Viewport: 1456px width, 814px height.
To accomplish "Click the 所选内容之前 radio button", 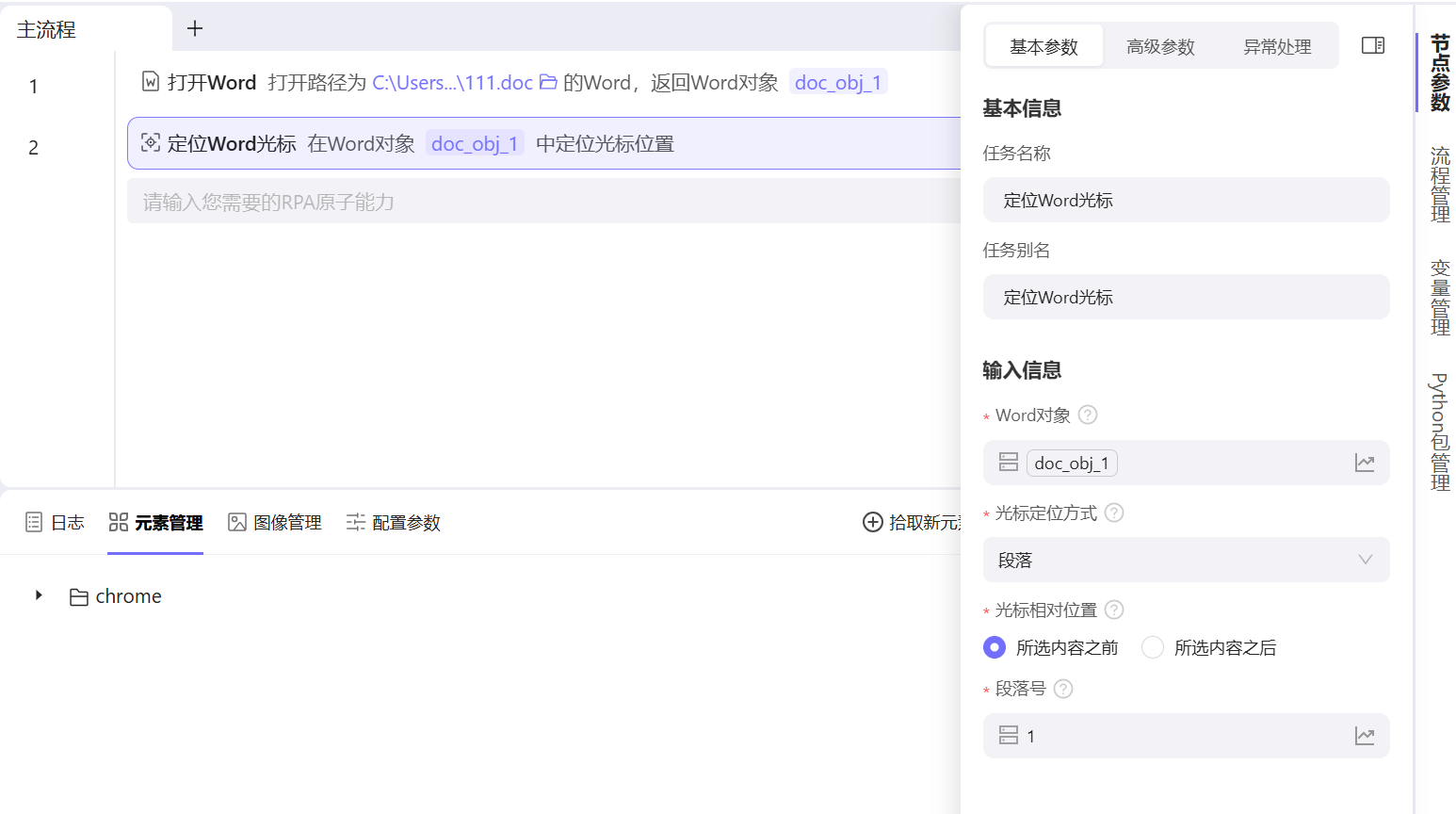I will coord(994,647).
